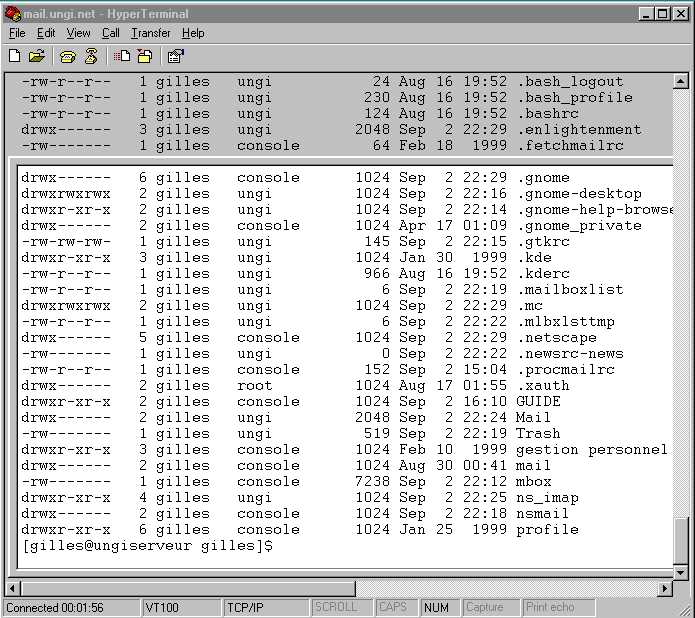Click the .gnome-desktop directory name
The height and width of the screenshot is (618, 695).
click(x=579, y=194)
